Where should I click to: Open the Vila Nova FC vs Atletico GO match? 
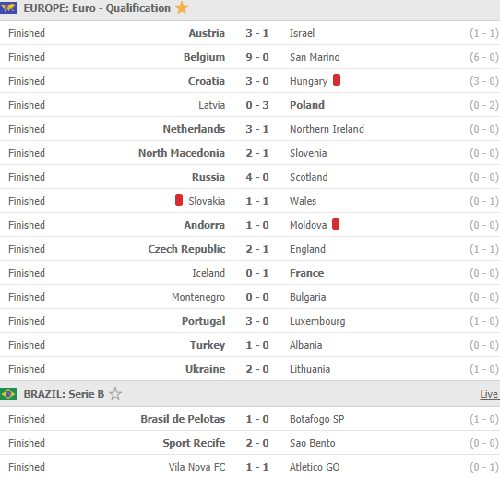[250, 467]
